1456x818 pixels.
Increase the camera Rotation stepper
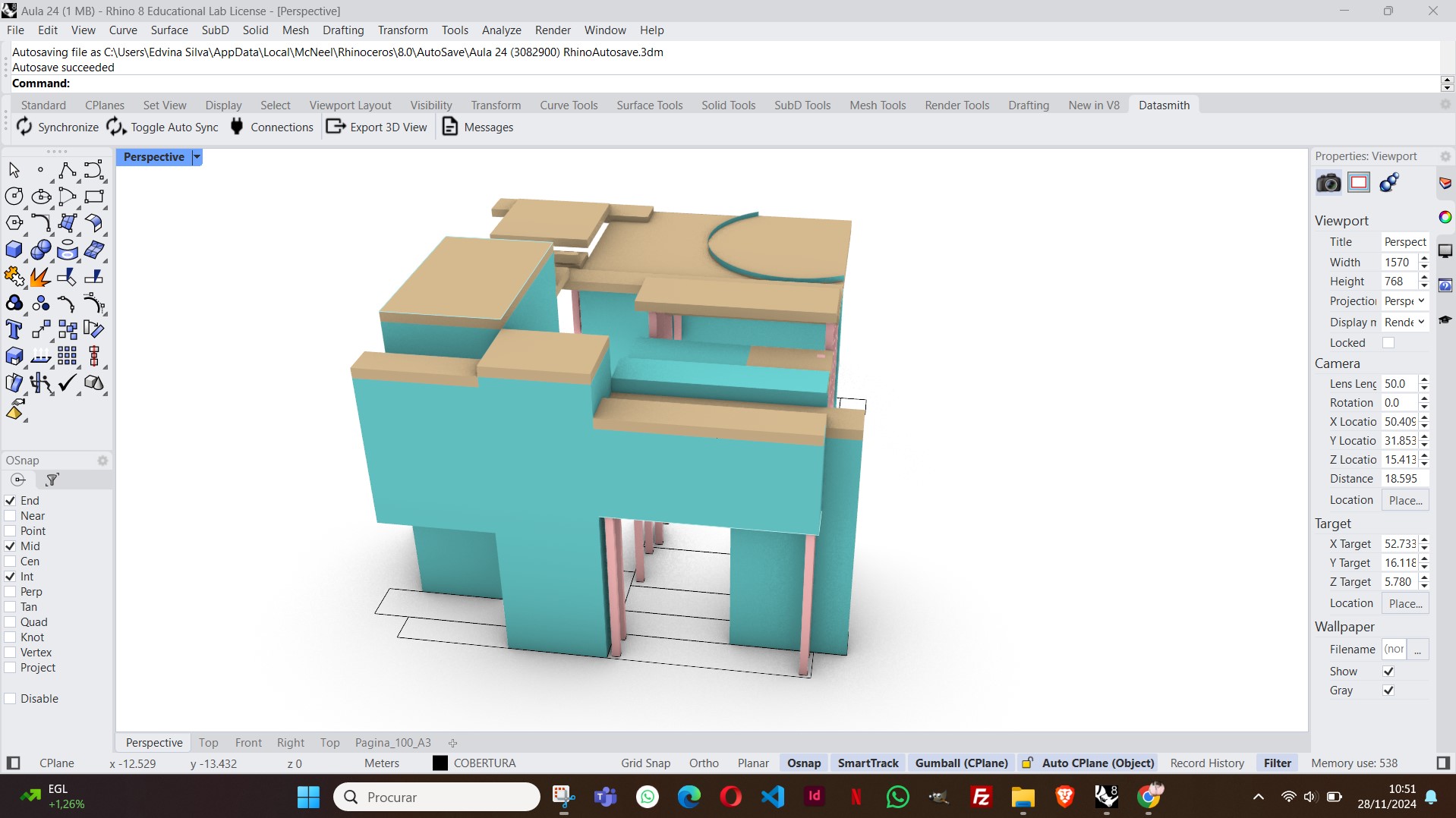pos(1424,398)
